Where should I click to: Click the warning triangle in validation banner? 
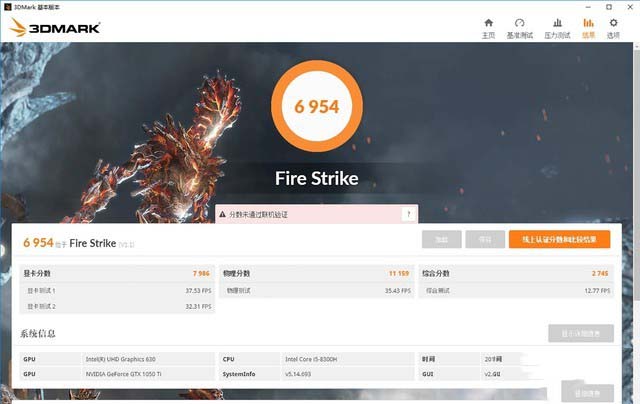point(222,214)
